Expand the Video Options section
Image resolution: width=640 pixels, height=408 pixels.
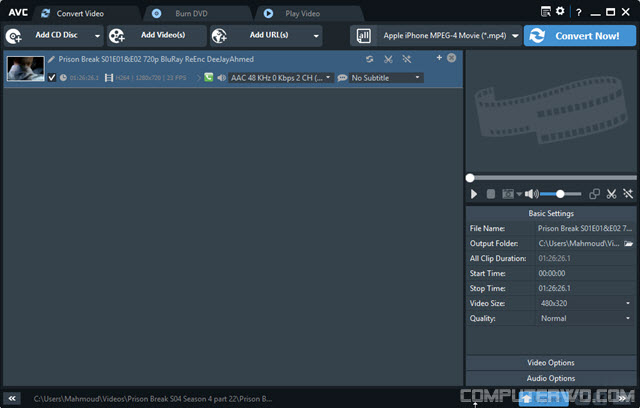(x=551, y=363)
